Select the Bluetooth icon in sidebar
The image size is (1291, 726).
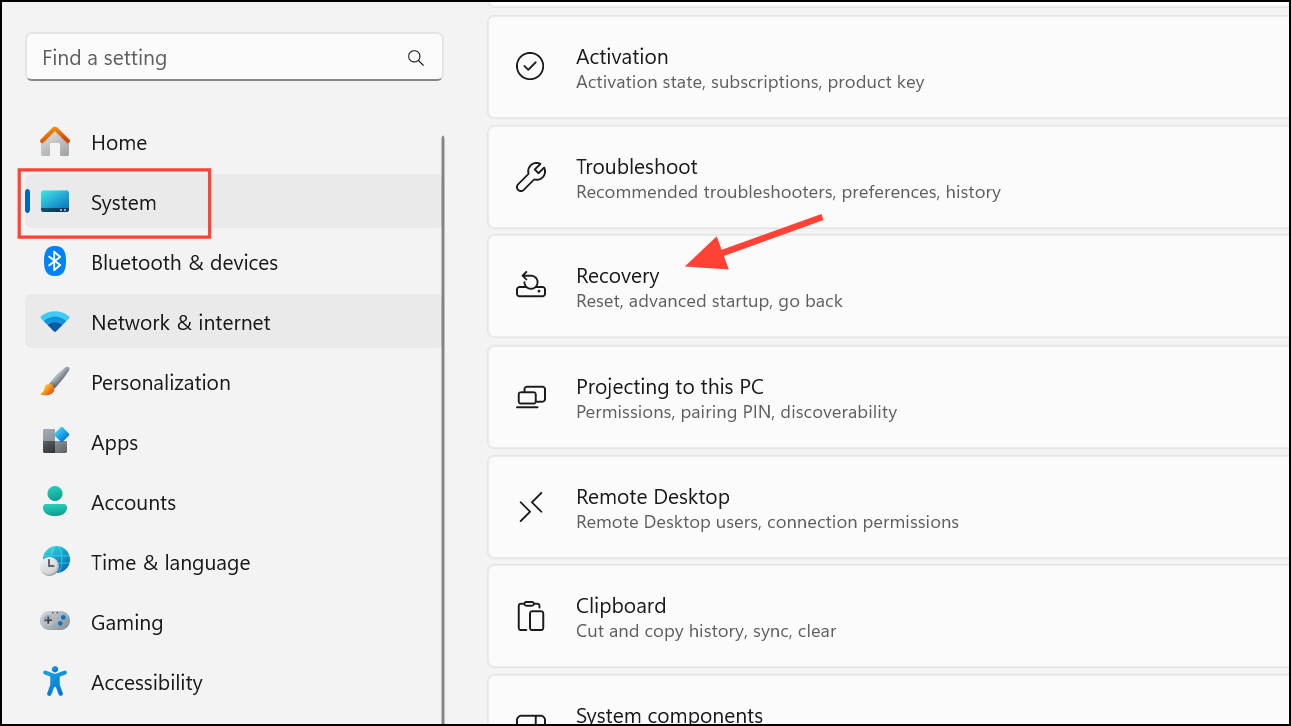pyautogui.click(x=53, y=262)
